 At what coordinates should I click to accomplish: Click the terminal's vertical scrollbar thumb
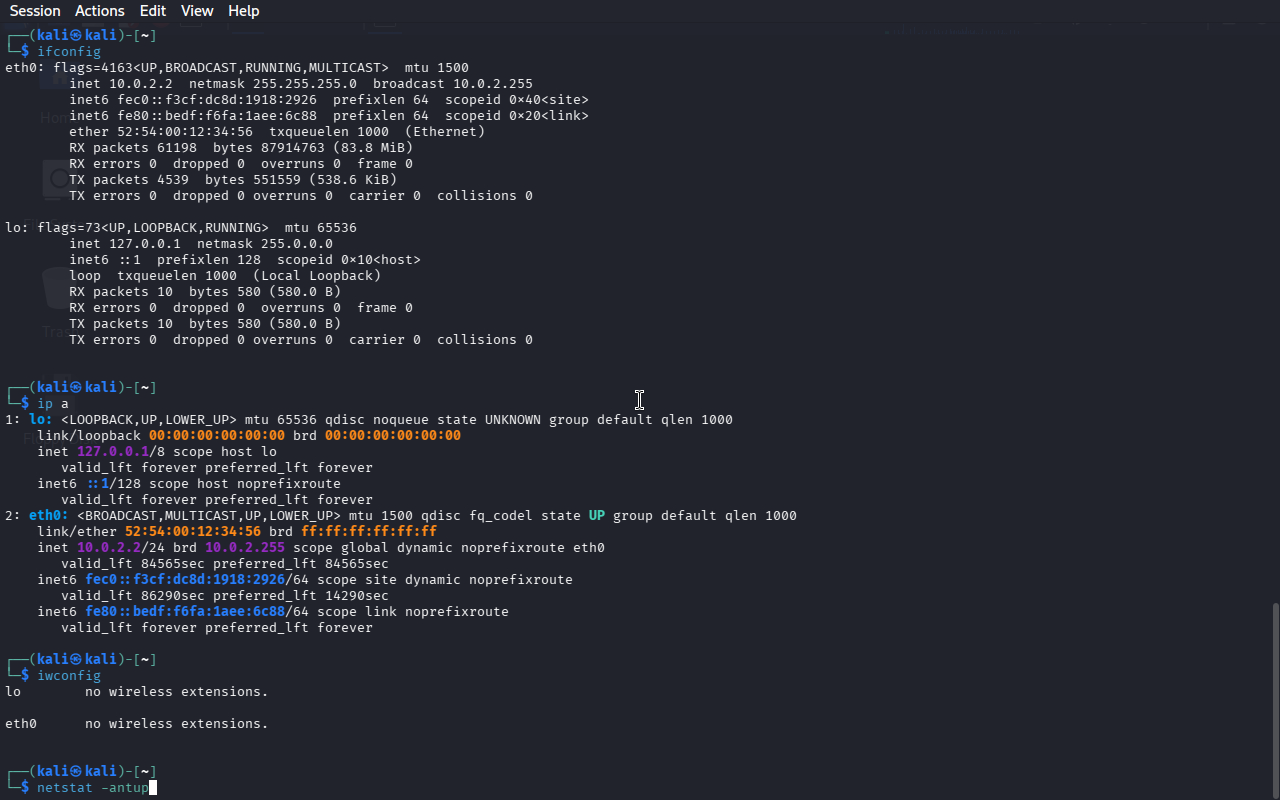(1273, 698)
